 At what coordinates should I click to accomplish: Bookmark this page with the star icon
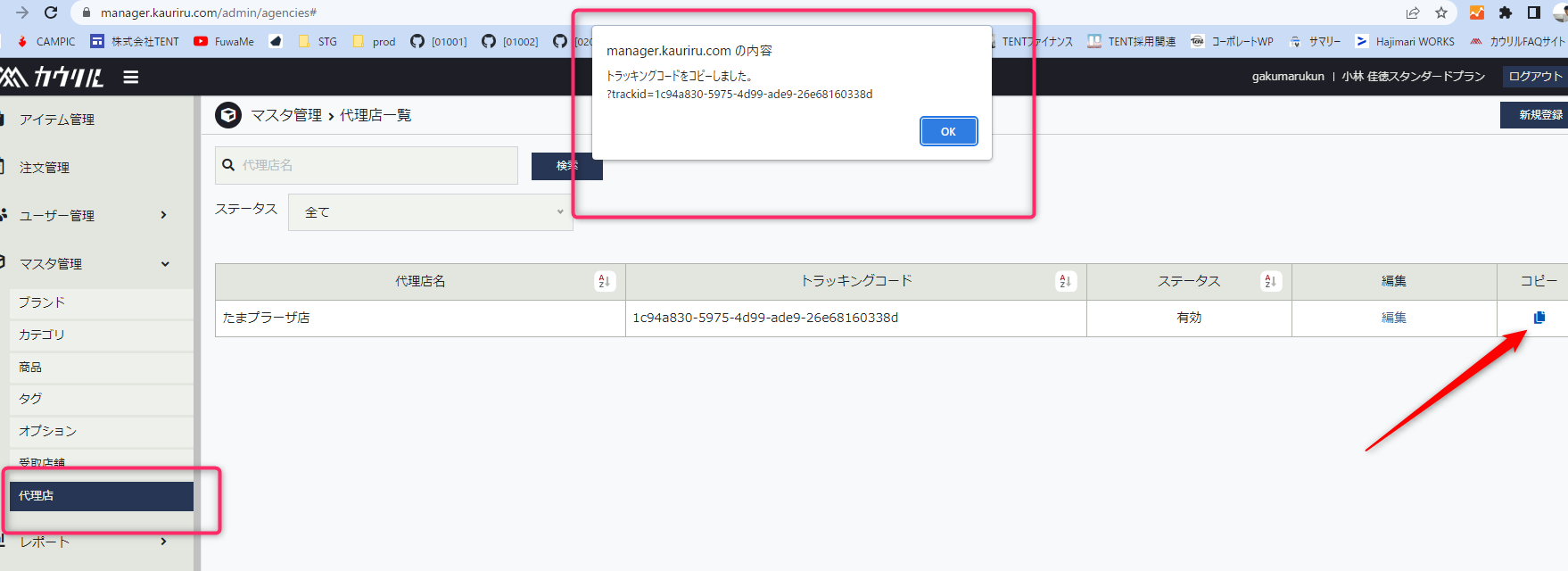[1441, 12]
